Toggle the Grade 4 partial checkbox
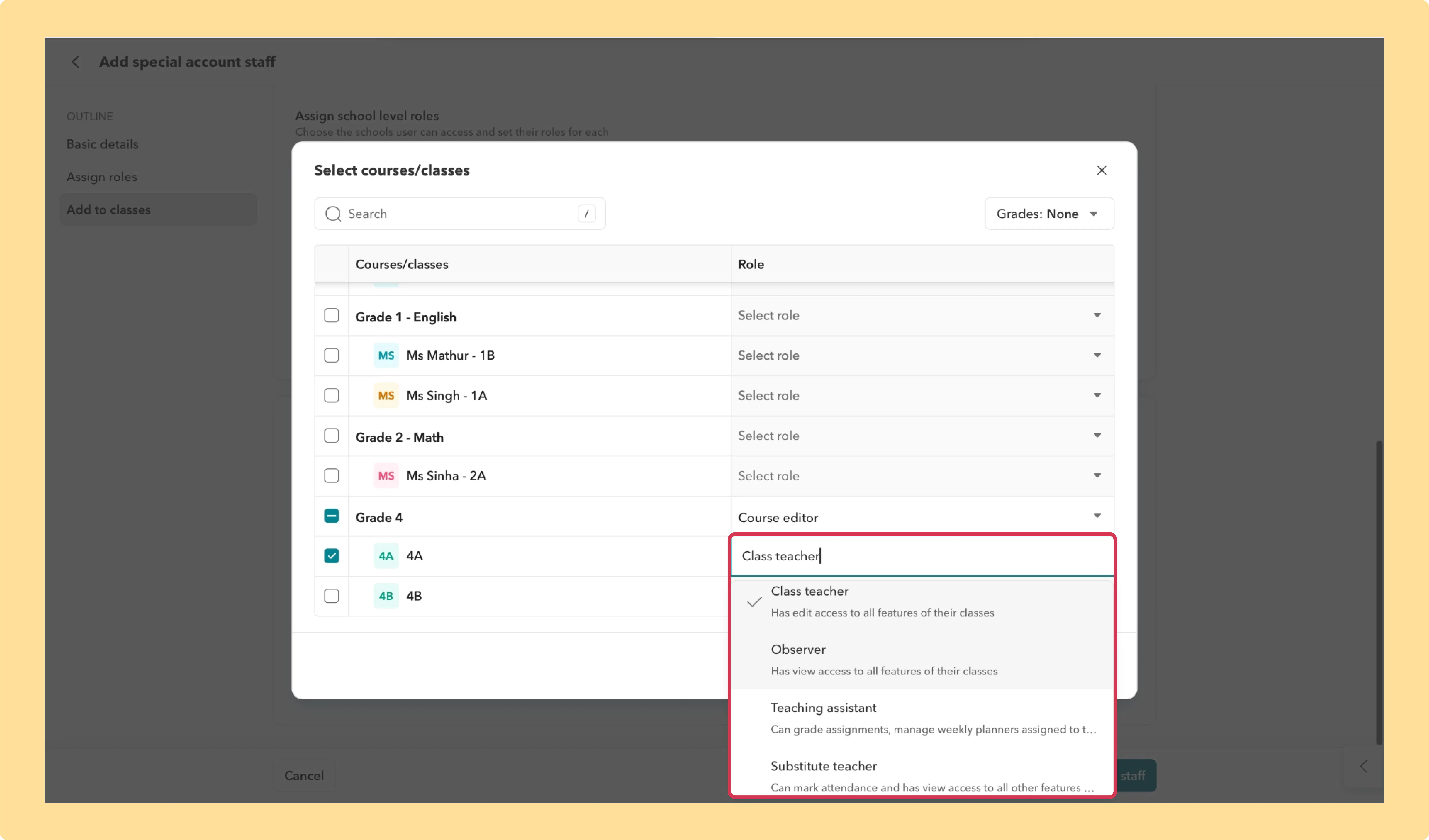The height and width of the screenshot is (840, 1429). click(x=331, y=516)
